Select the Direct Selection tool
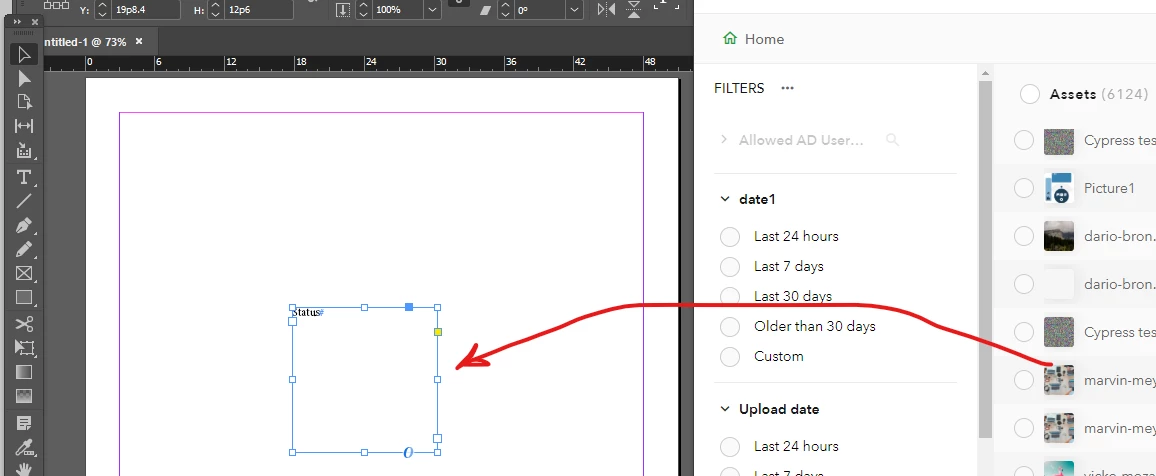Image resolution: width=1156 pixels, height=476 pixels. pyautogui.click(x=24, y=78)
